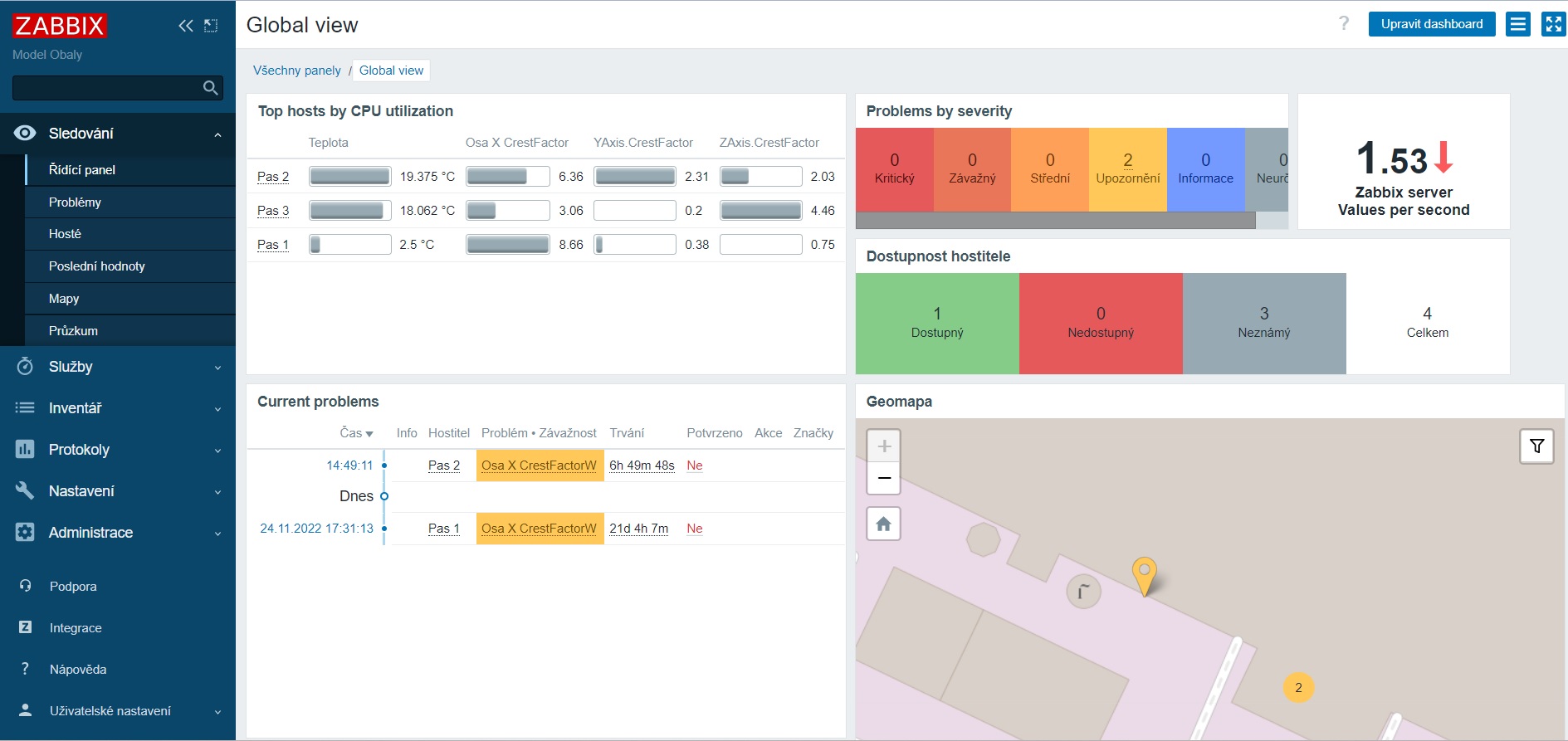Expand the Služby menu section

click(217, 368)
